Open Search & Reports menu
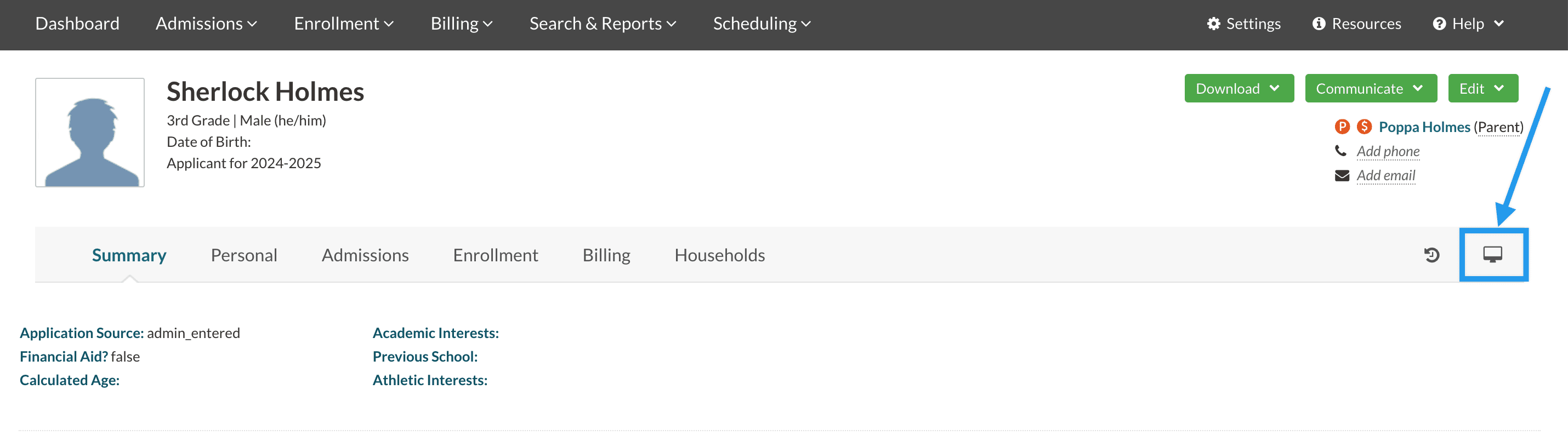1568x435 pixels. pos(603,24)
